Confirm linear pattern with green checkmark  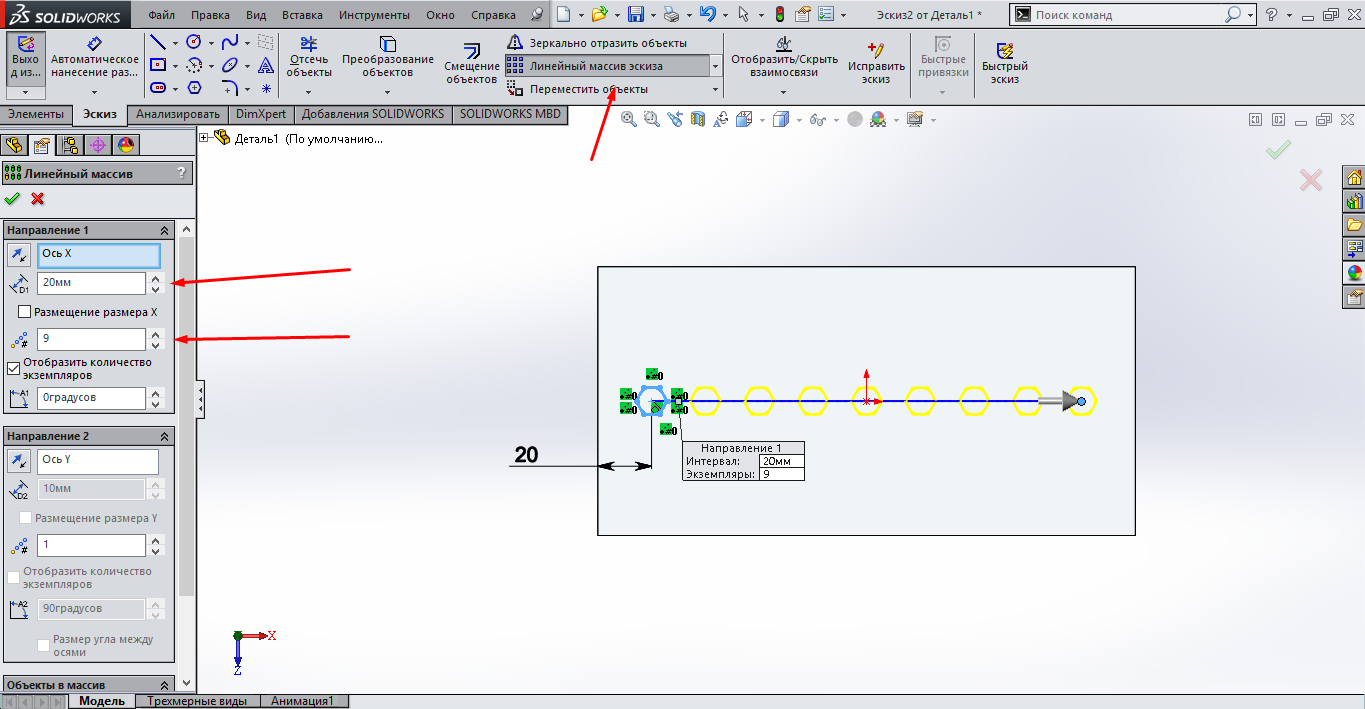click(12, 198)
